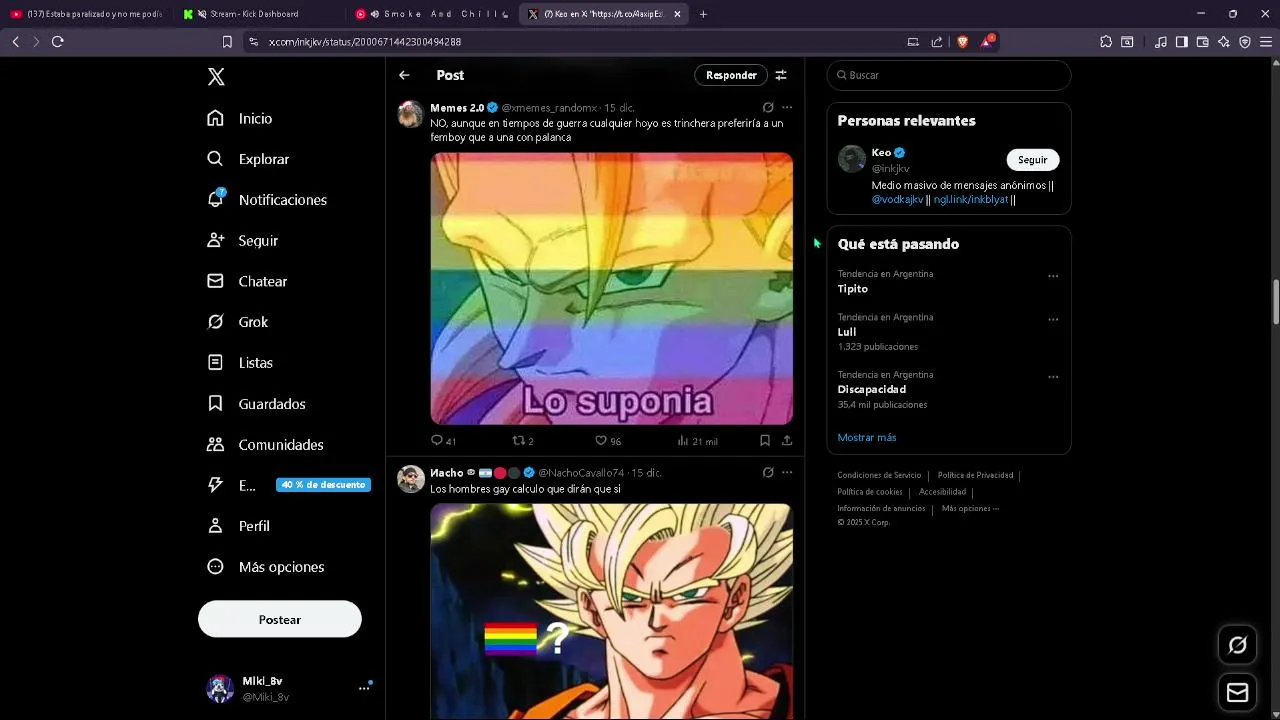
Task: Open the Lull trending topic
Action: (x=847, y=332)
